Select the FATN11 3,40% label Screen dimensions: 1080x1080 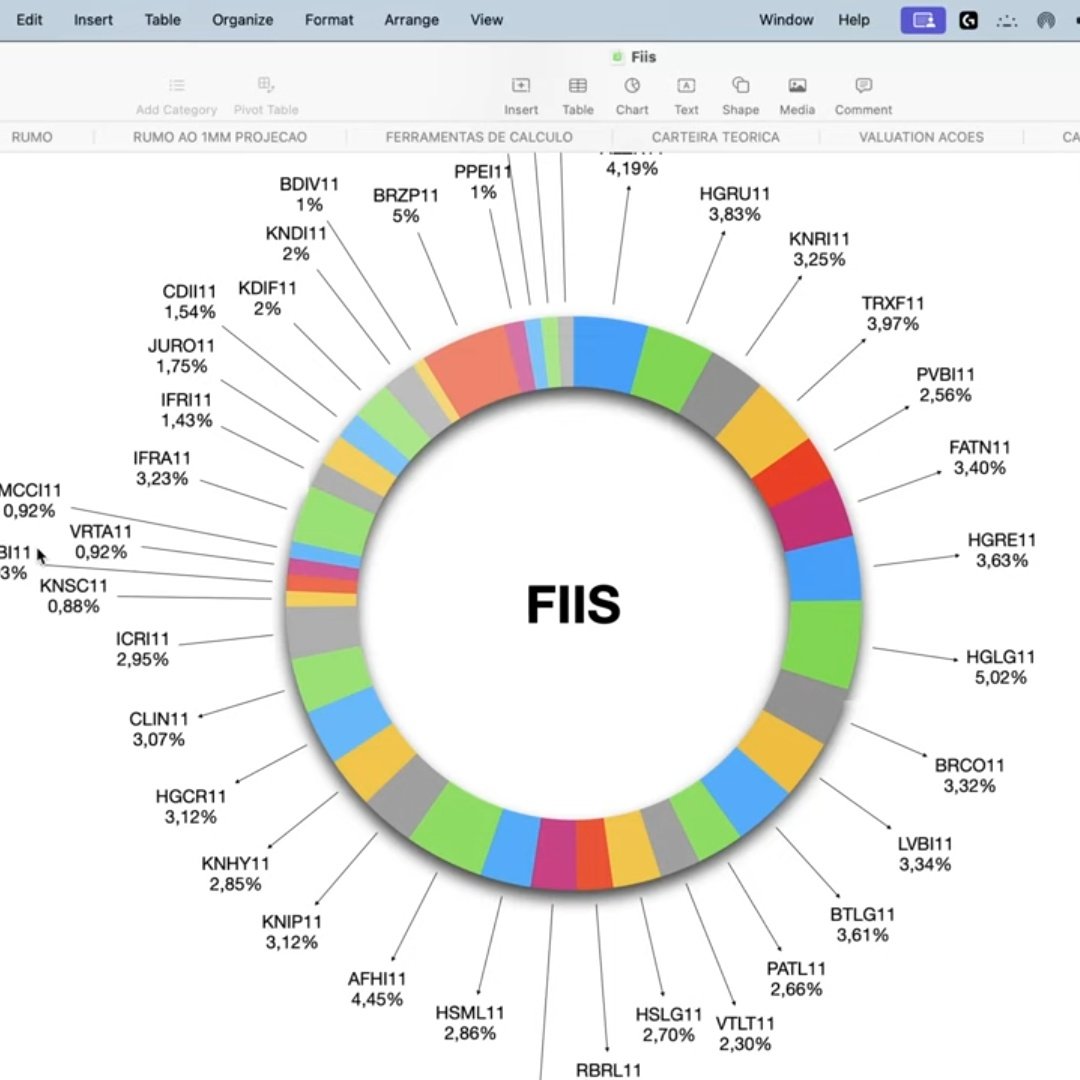point(979,457)
